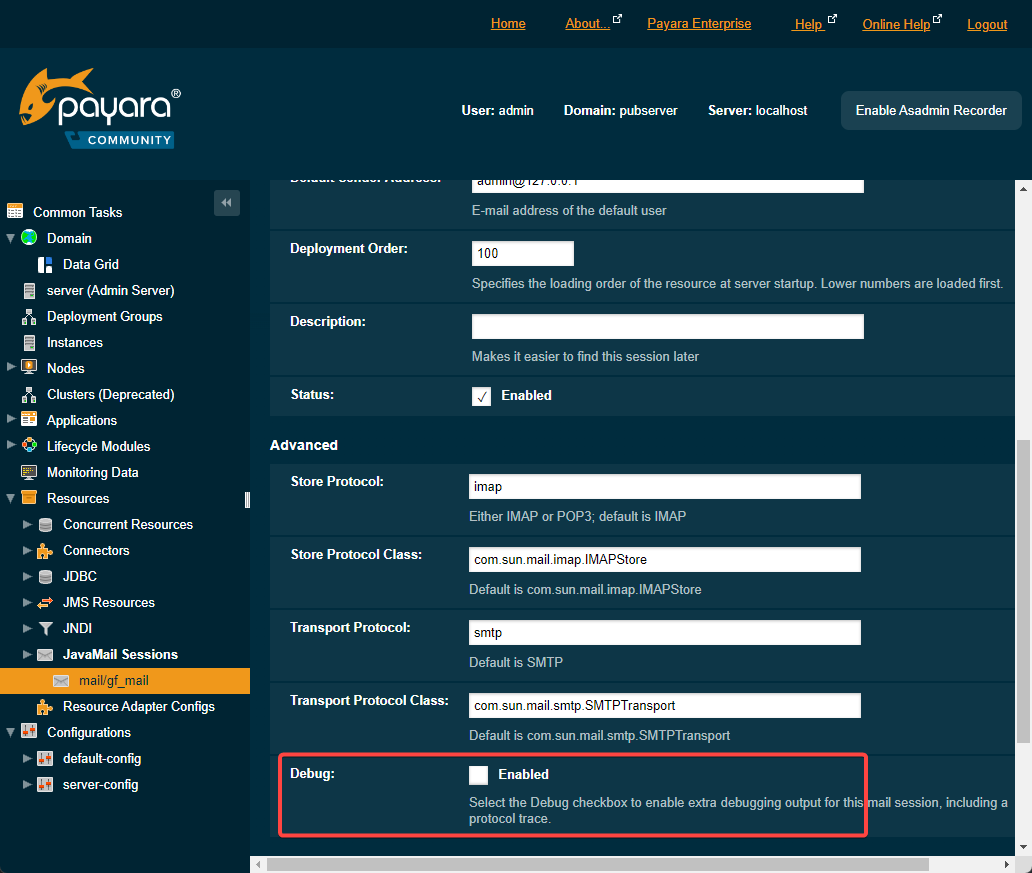Click the JNDI funnel icon
This screenshot has width=1032, height=873.
pyautogui.click(x=45, y=628)
